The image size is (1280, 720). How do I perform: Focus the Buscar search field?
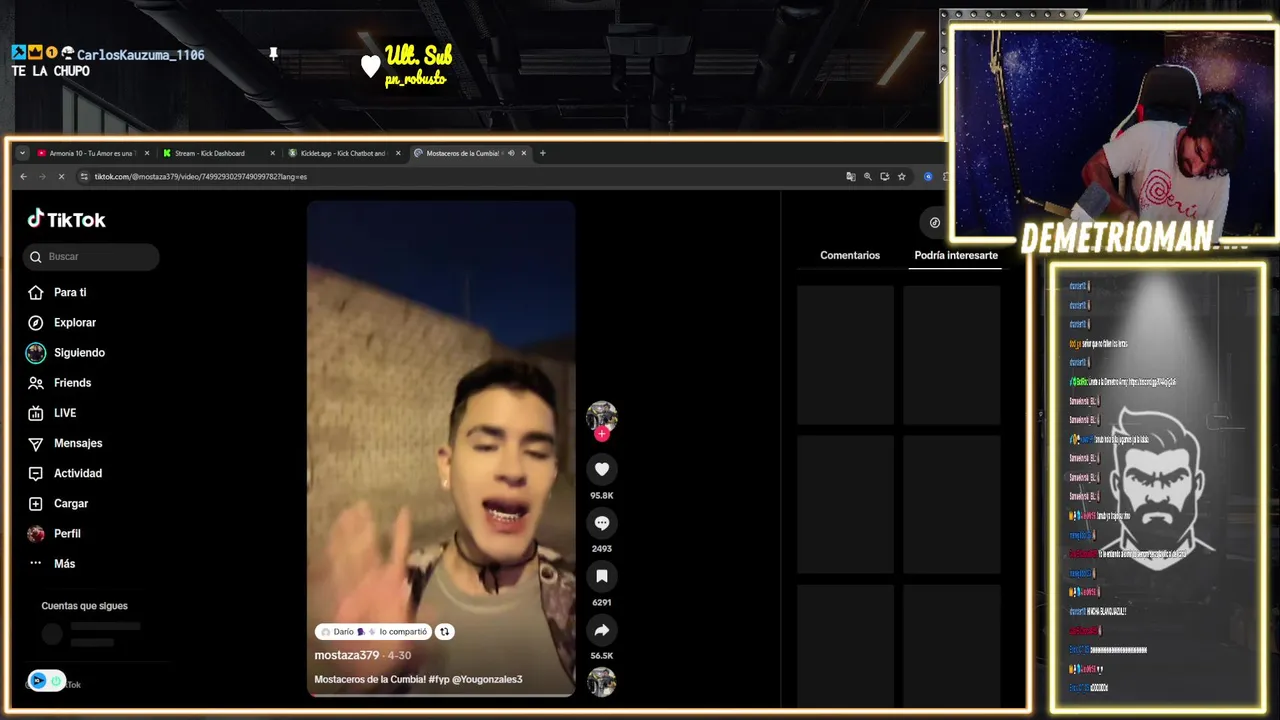91,257
